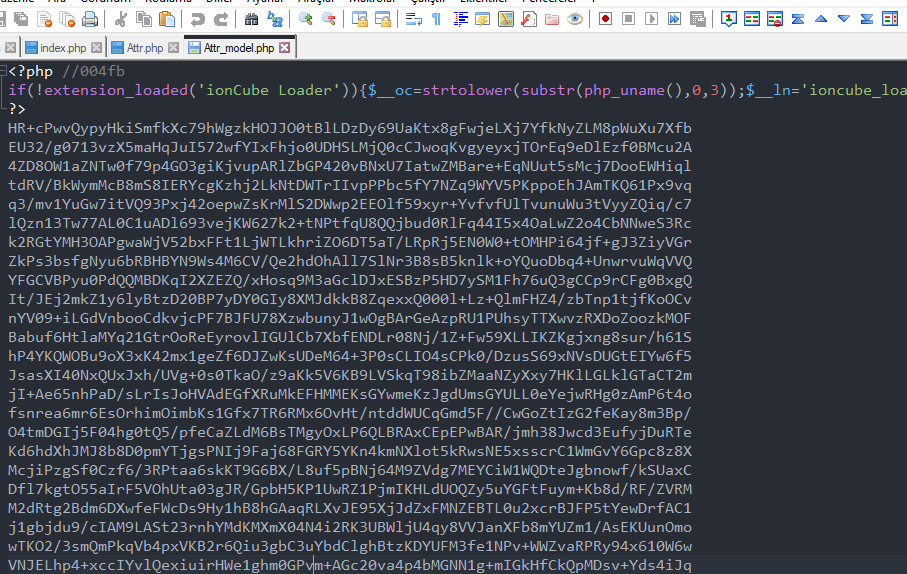Click the Cut scissors icon
Viewport: 907px width, 574px height.
coord(120,19)
